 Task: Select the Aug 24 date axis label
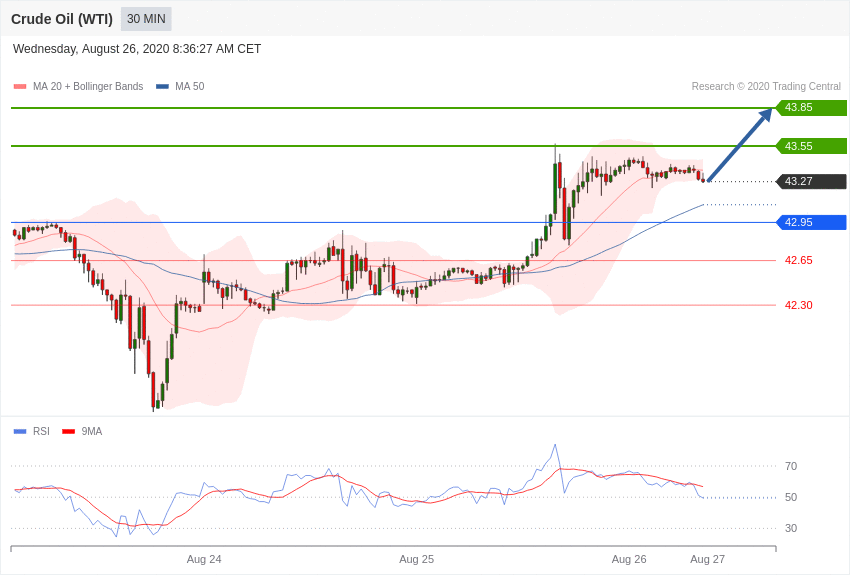point(204,559)
